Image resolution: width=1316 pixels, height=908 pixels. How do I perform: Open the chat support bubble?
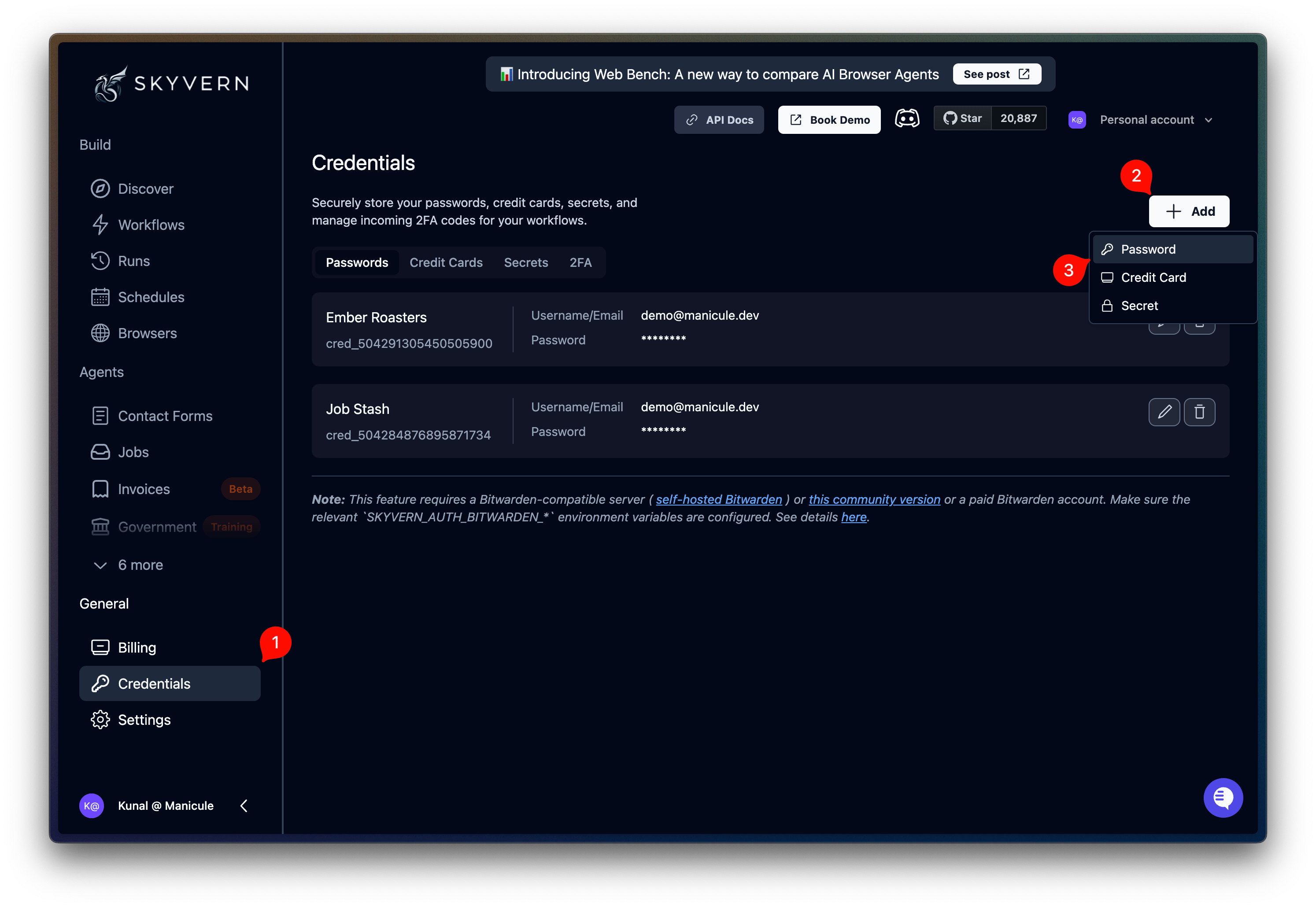[1222, 797]
